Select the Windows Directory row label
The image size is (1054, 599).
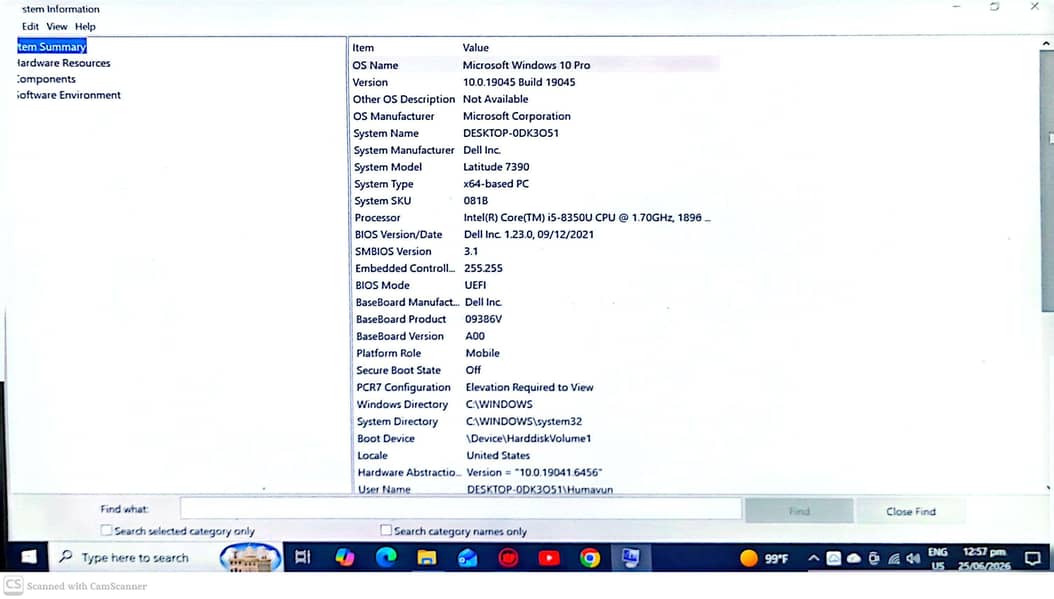(x=402, y=404)
